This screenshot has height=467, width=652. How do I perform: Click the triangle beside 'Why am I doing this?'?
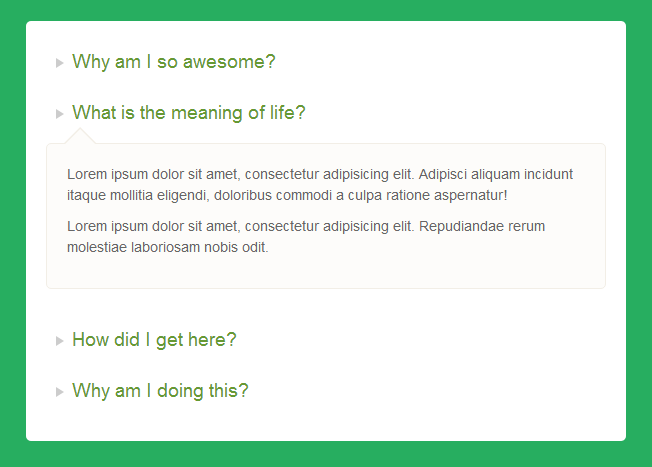tap(59, 392)
